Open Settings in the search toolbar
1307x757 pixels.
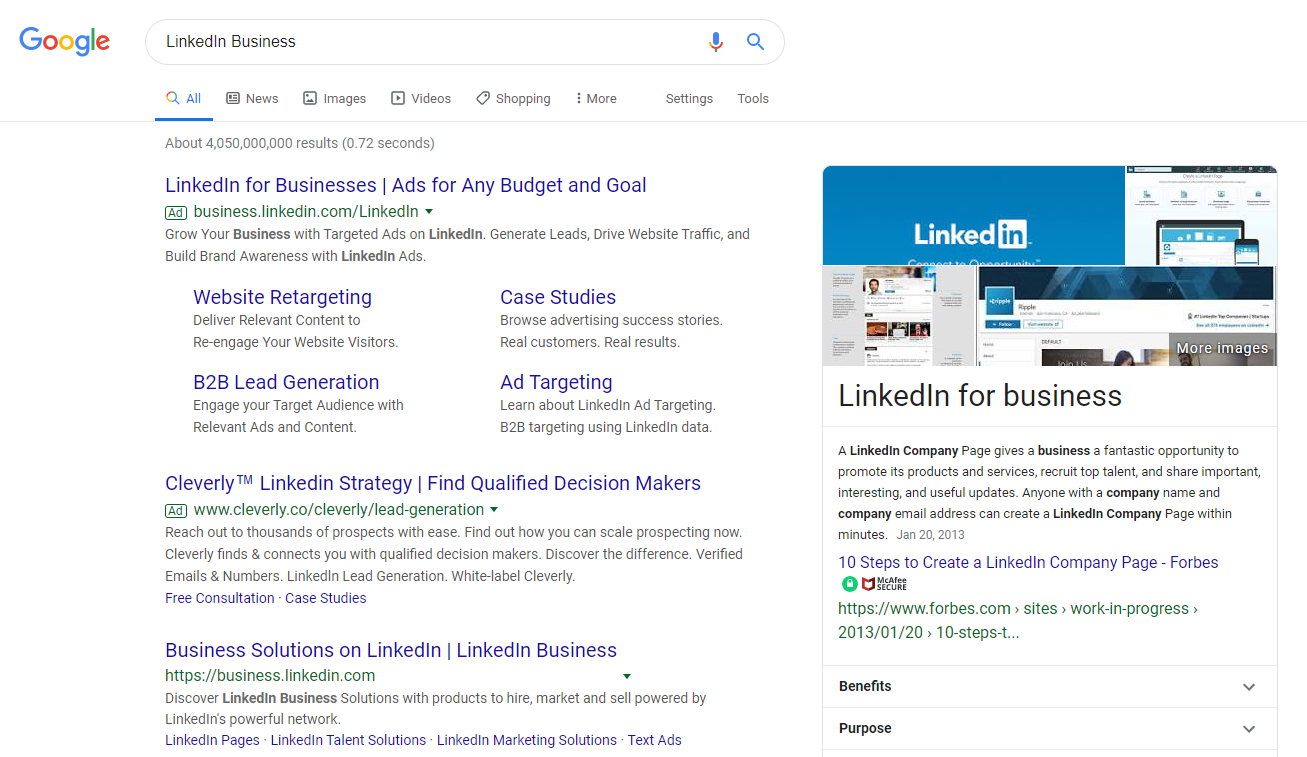[x=689, y=98]
